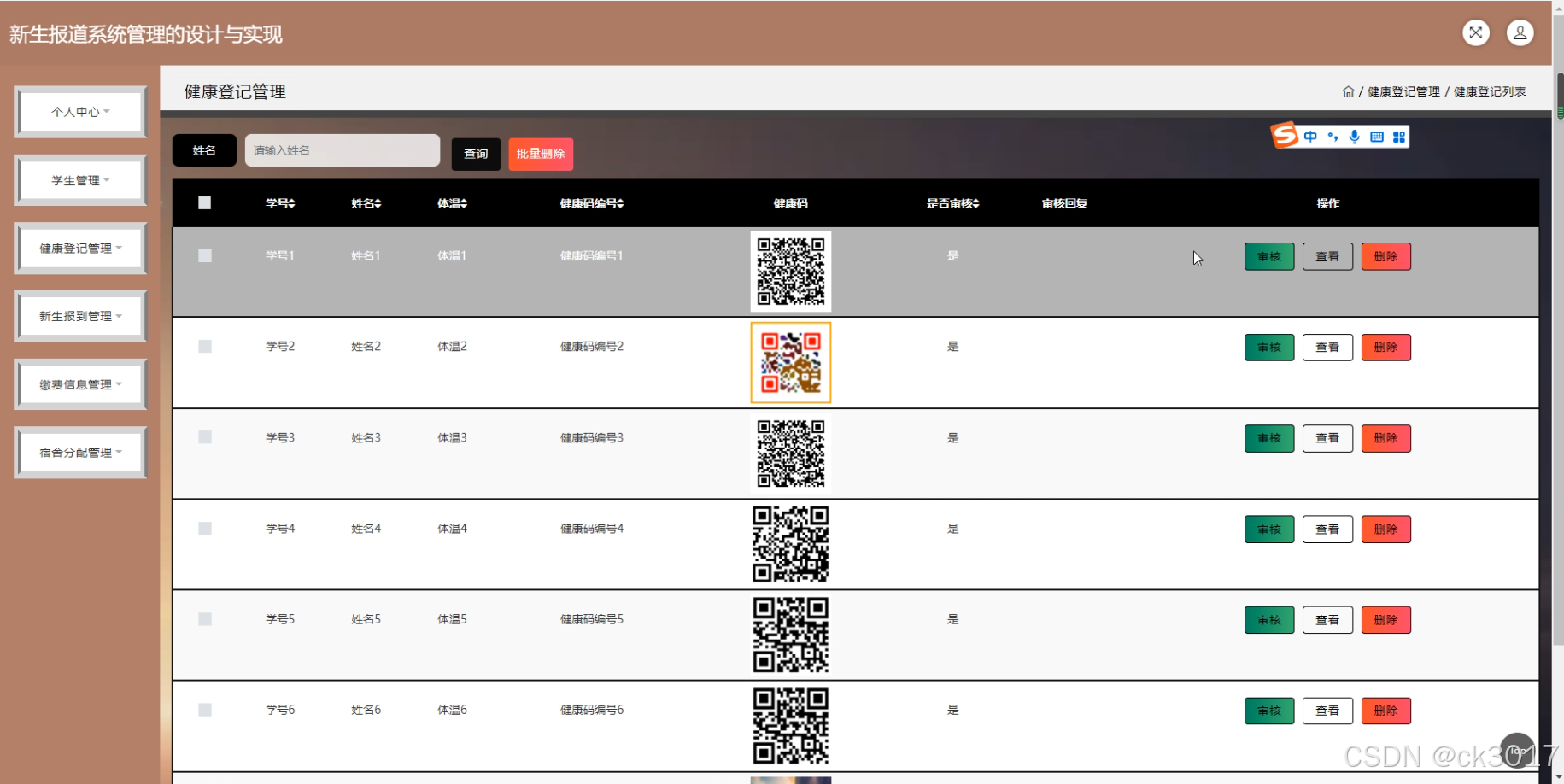
Task: Click 删除 button for 学号1
Action: point(1385,256)
